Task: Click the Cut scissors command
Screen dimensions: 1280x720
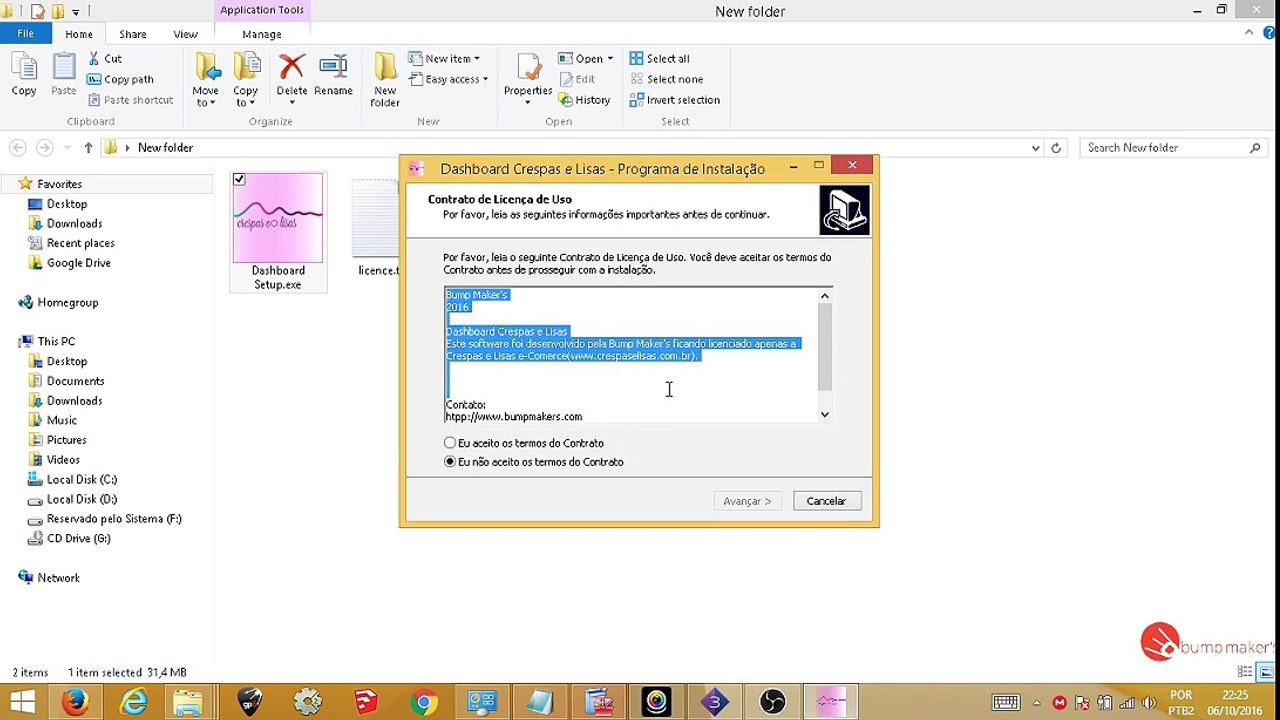Action: [x=105, y=59]
